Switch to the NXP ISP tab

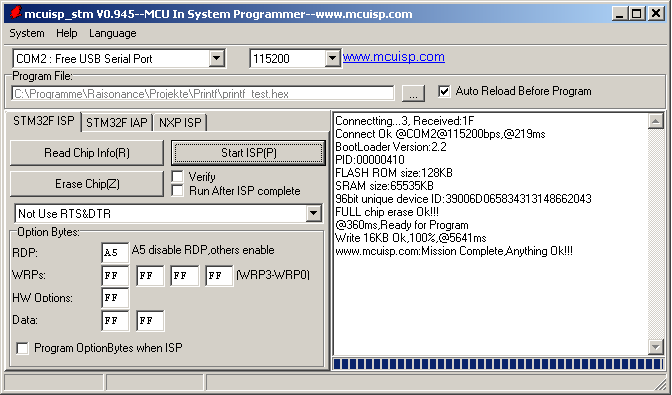click(180, 123)
